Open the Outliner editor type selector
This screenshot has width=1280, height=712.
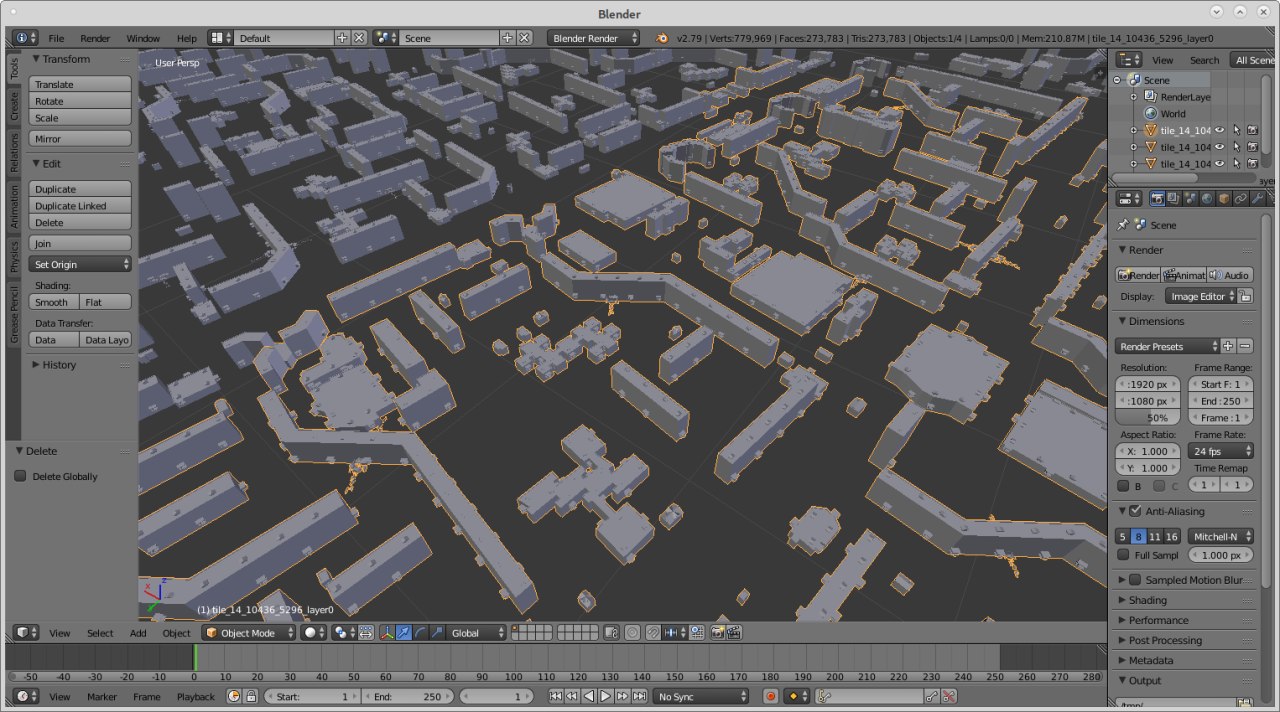tap(1129, 60)
